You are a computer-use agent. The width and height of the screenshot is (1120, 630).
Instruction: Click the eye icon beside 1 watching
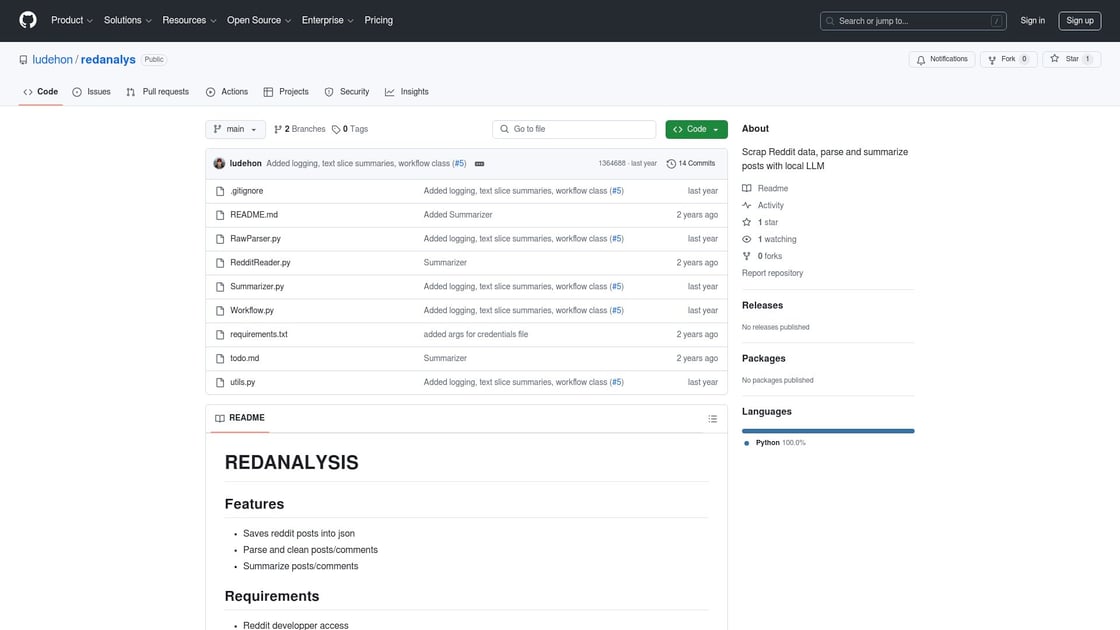746,239
